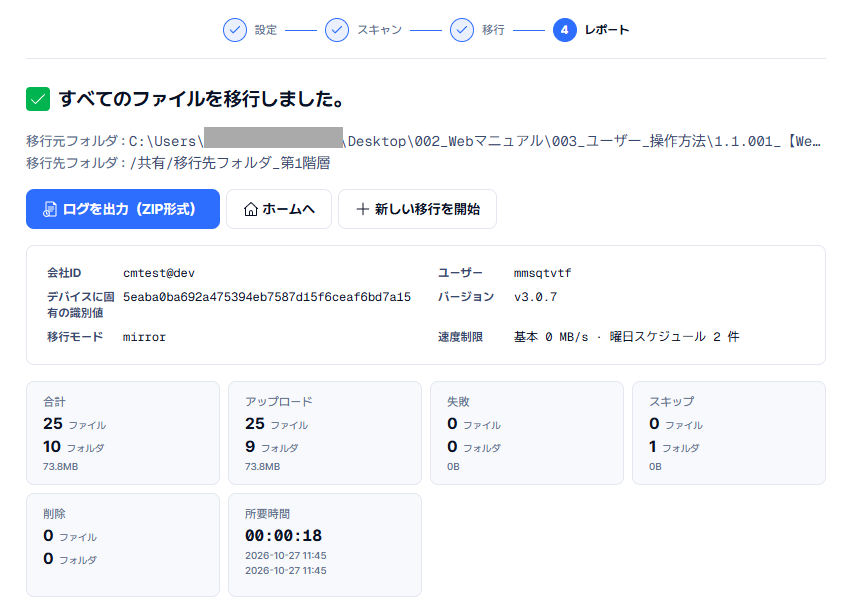The width and height of the screenshot is (849, 608).
Task: Click 9 フォルダ in the アップロード card
Action: 271,447
